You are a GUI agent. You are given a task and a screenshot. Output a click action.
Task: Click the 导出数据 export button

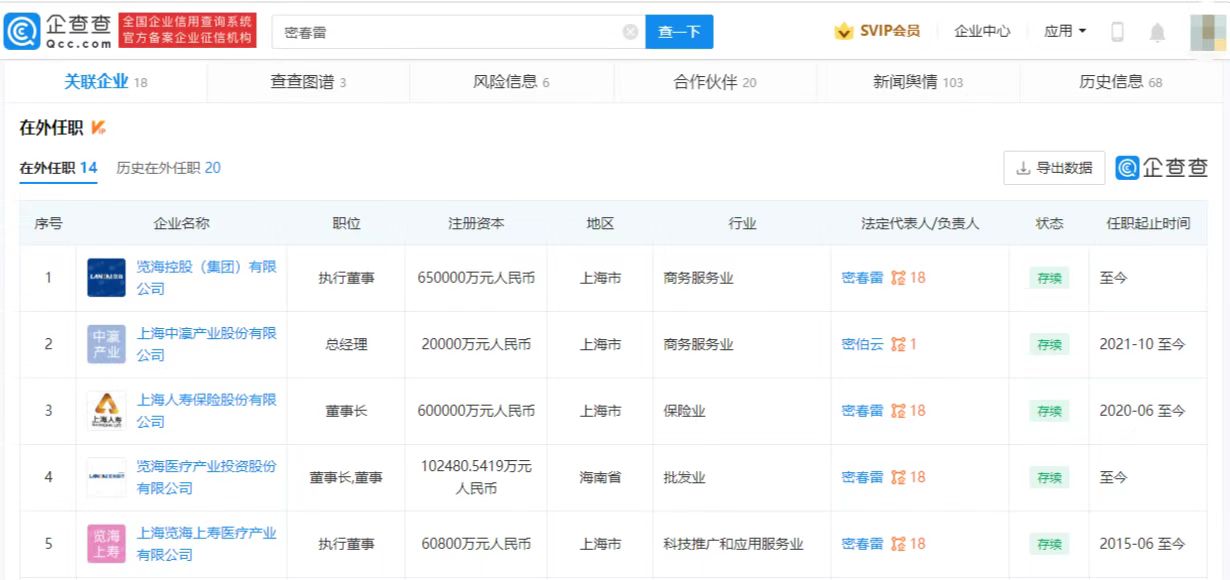[x=1054, y=168]
